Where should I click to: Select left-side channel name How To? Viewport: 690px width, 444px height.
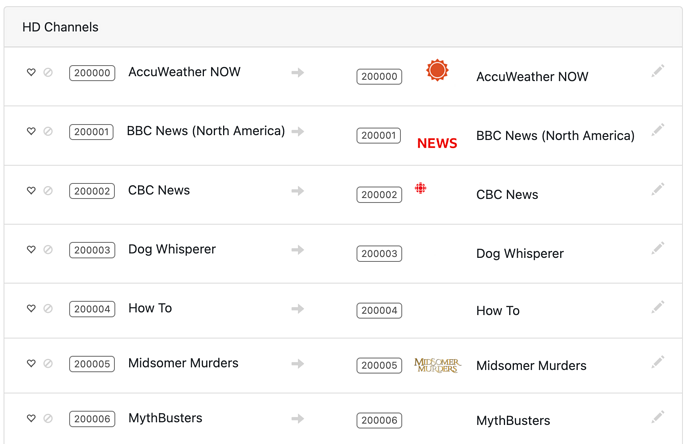pyautogui.click(x=150, y=308)
